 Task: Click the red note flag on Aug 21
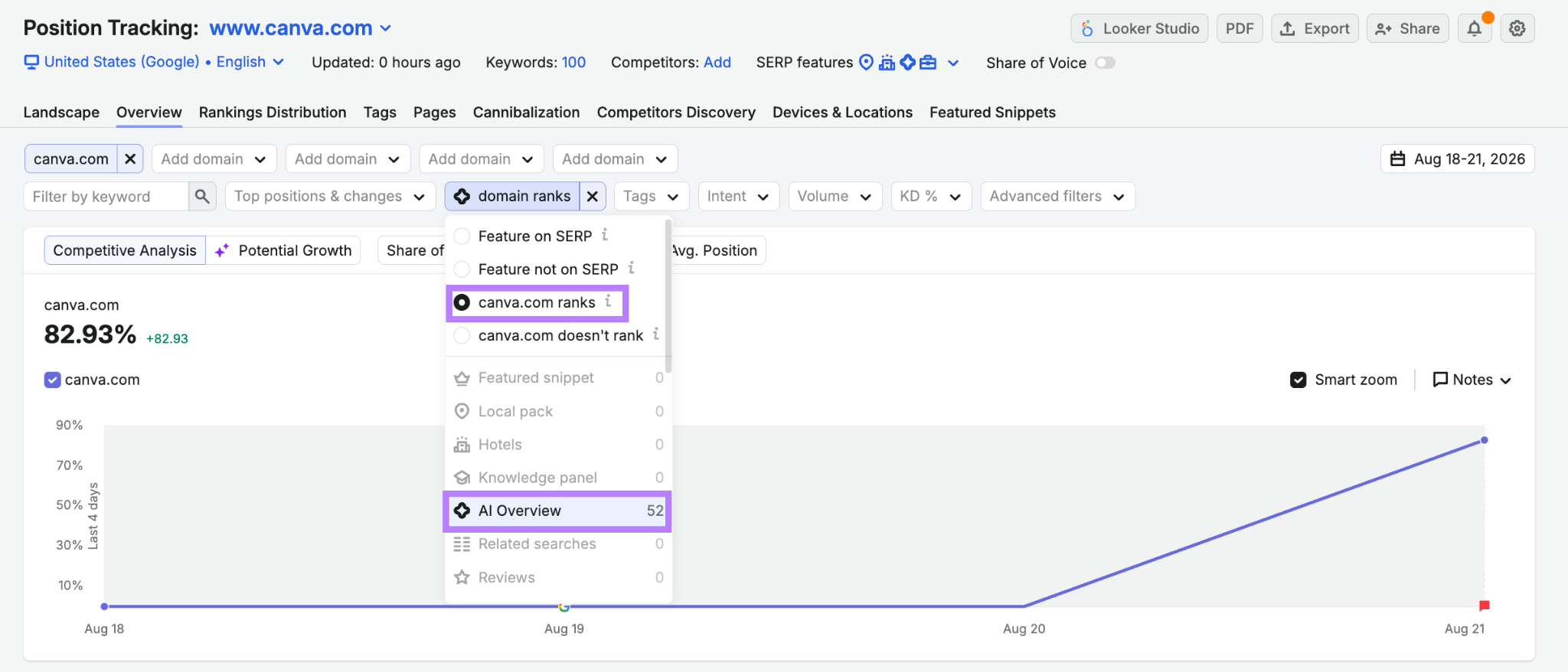(1485, 605)
